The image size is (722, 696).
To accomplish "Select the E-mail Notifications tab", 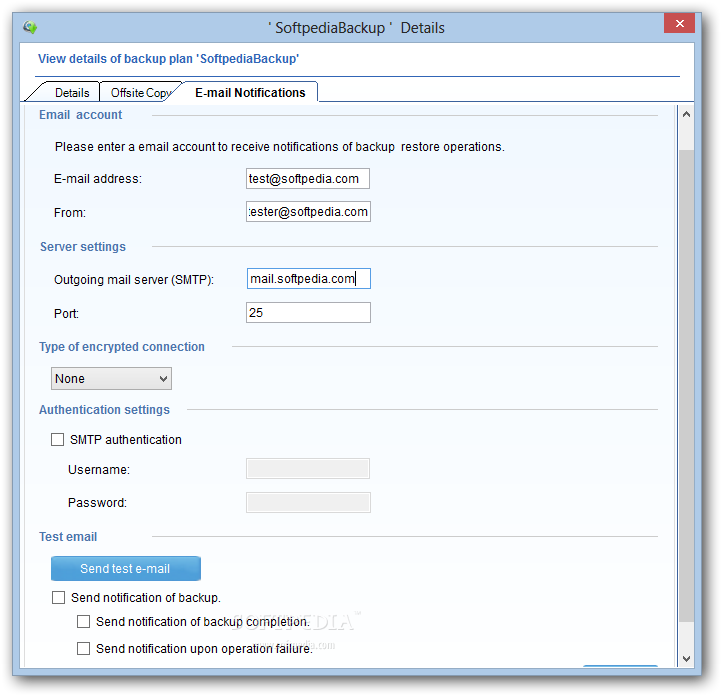I will tap(250, 93).
